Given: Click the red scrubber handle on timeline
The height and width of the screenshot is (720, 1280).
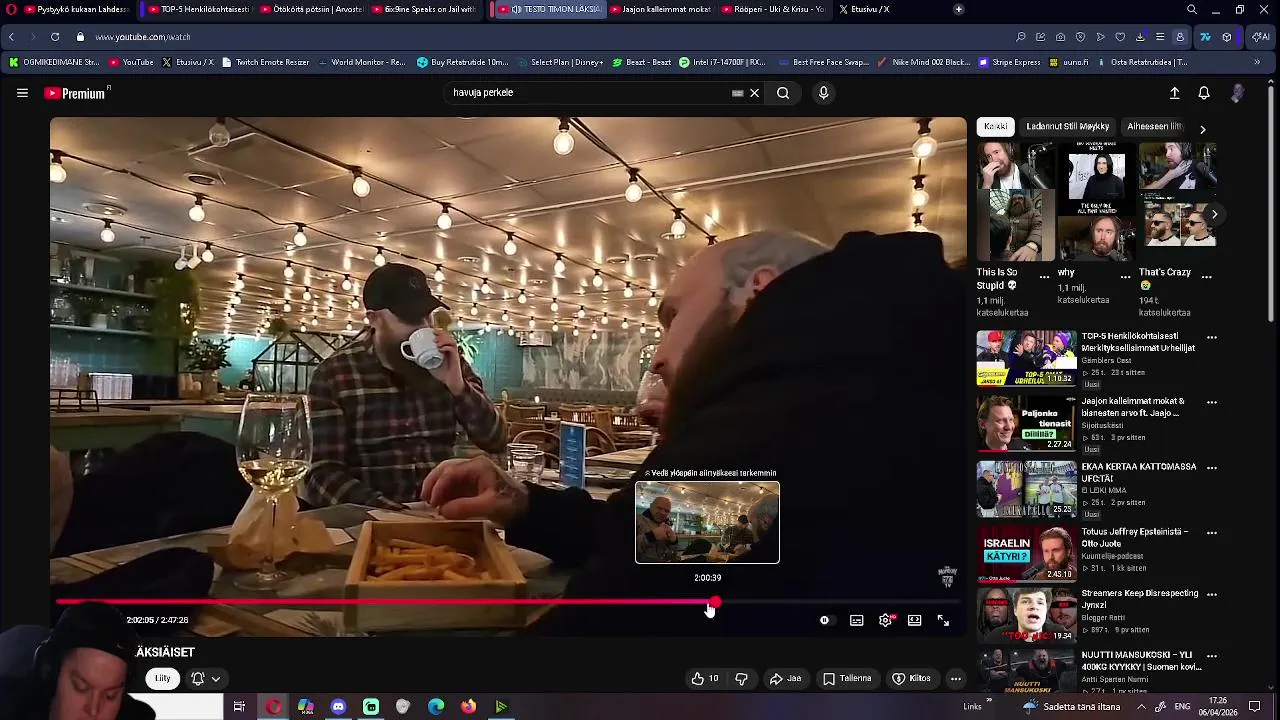Looking at the screenshot, I should pos(713,603).
